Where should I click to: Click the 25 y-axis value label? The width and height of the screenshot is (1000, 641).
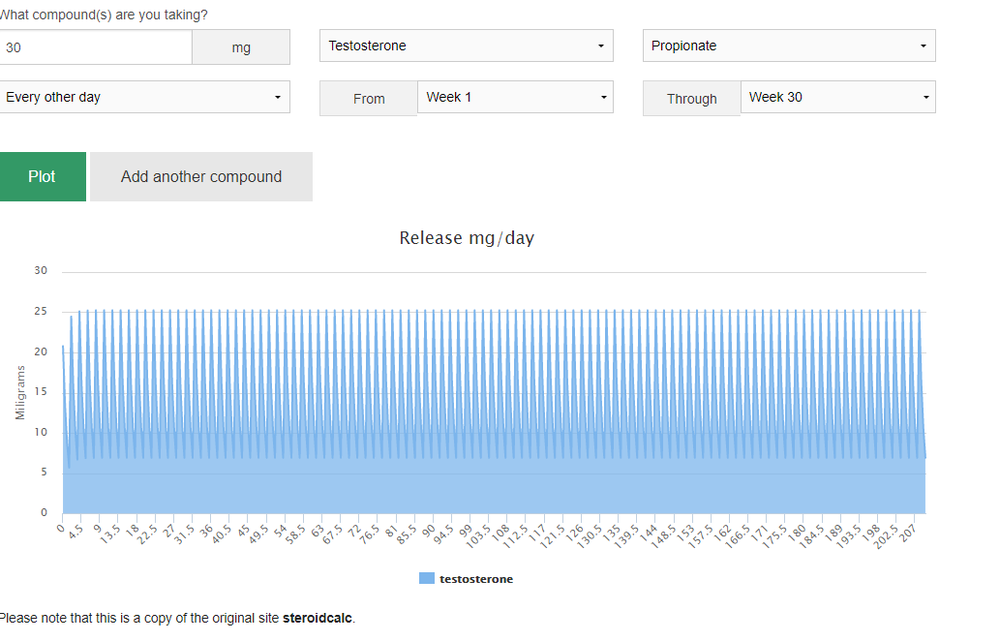click(x=41, y=311)
